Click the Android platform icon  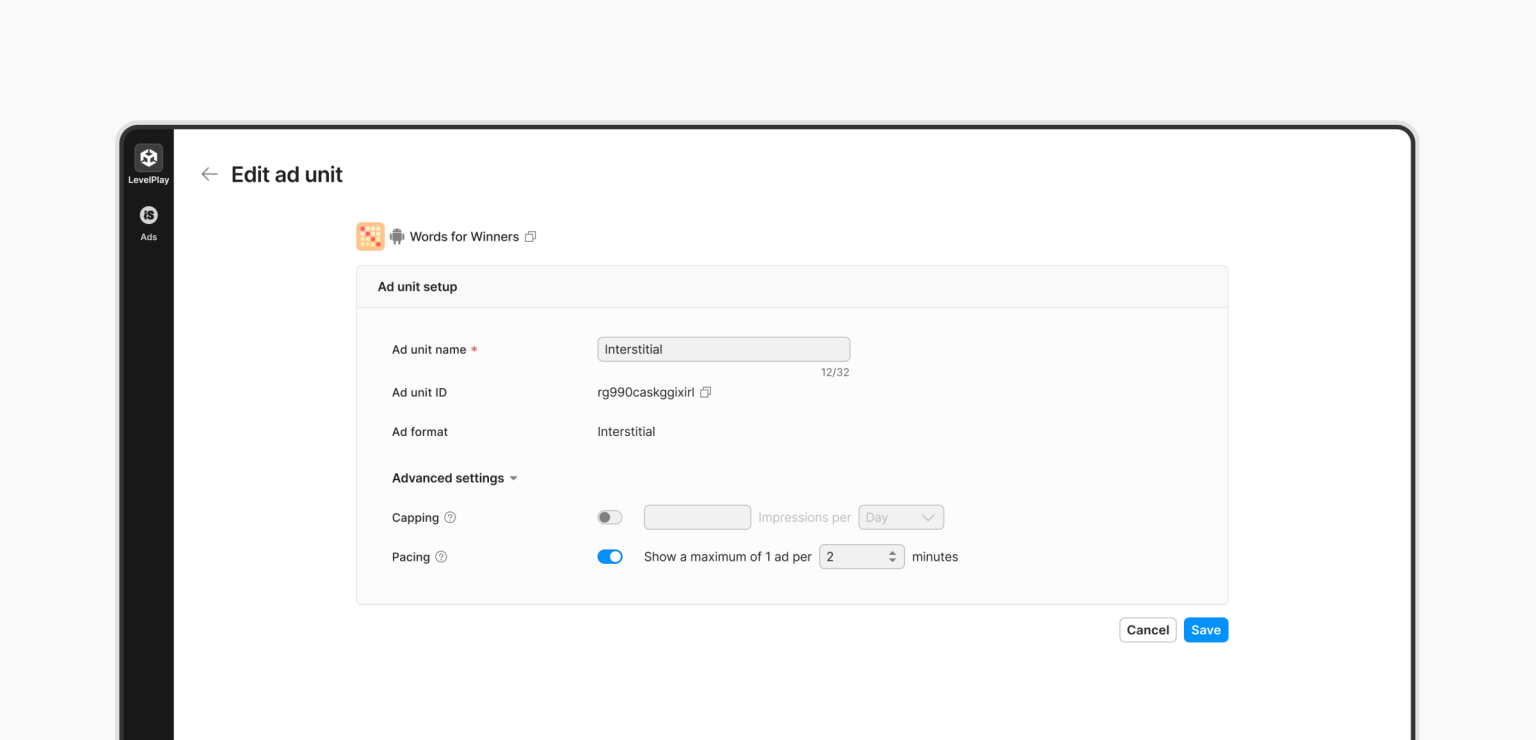click(396, 236)
